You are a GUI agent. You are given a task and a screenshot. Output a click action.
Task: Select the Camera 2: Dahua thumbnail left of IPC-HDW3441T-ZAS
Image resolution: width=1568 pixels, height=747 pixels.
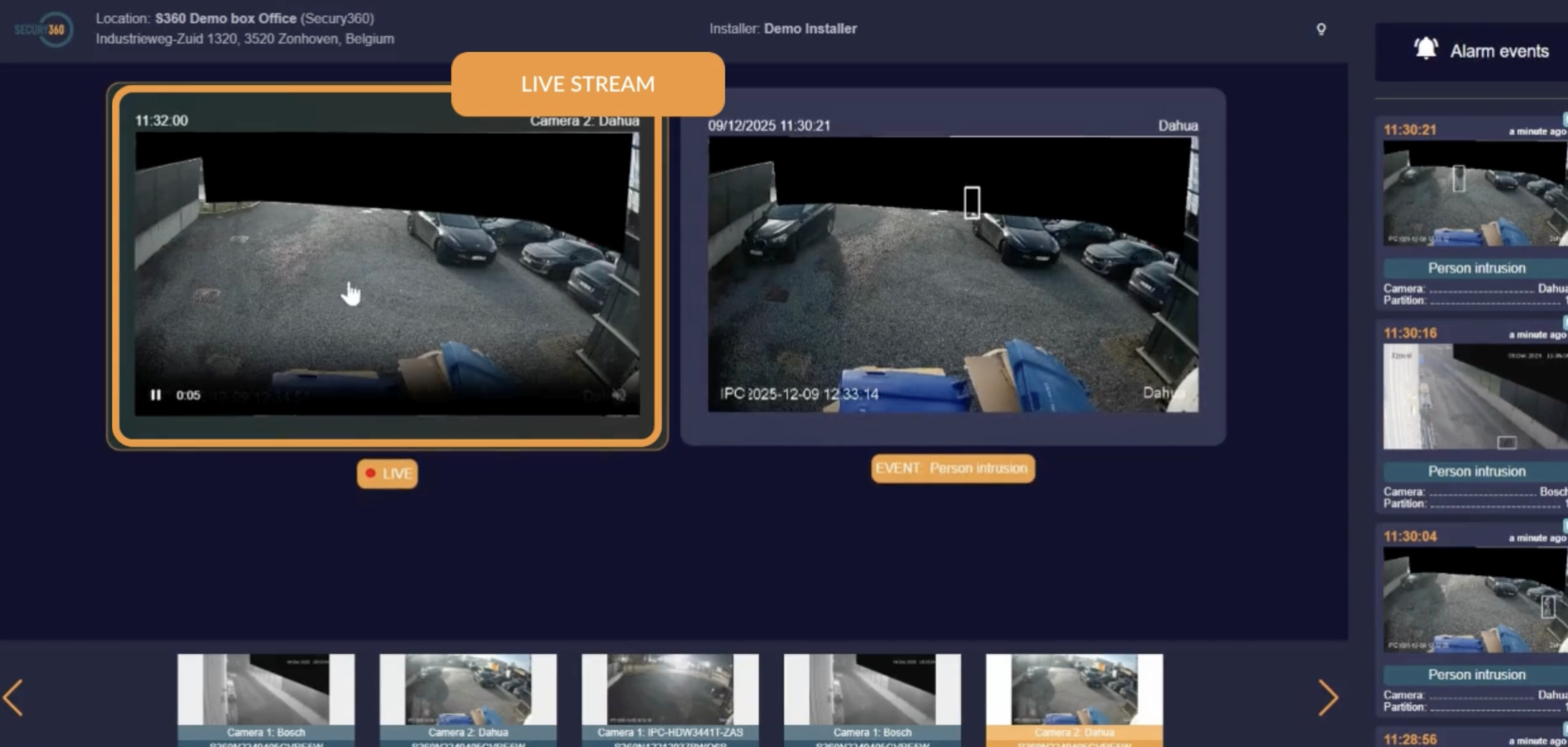click(x=468, y=700)
